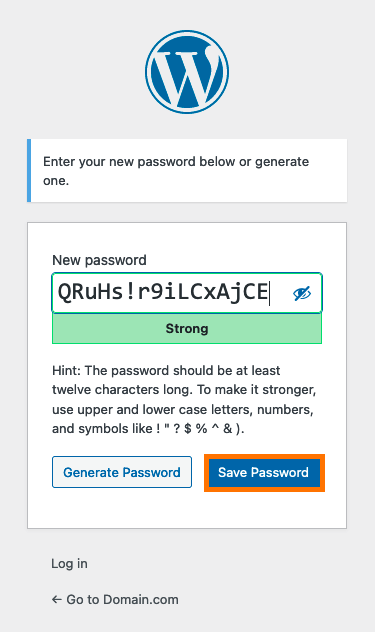Hide the password with the eye icon

click(302, 293)
